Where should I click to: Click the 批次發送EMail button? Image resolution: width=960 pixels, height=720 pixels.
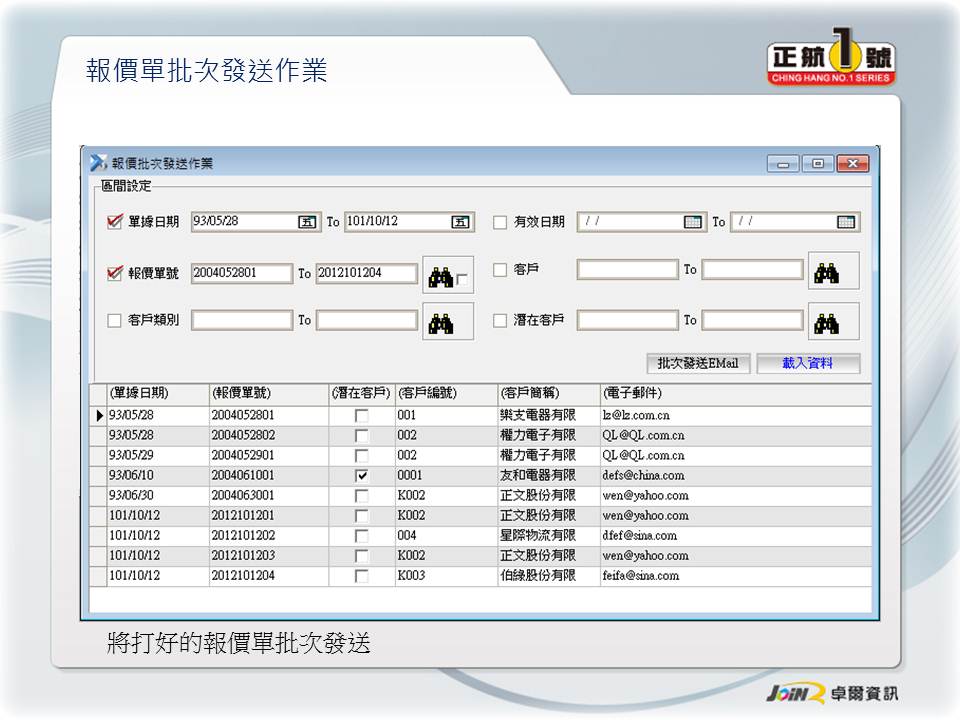(698, 363)
